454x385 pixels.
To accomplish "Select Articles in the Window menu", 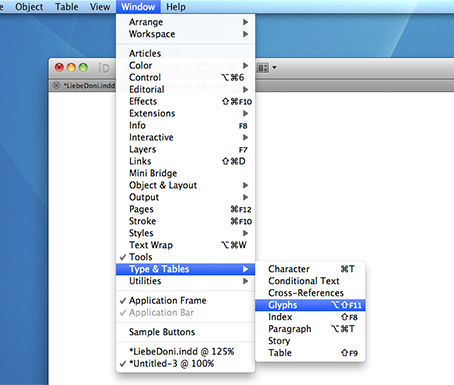I will (185, 53).
